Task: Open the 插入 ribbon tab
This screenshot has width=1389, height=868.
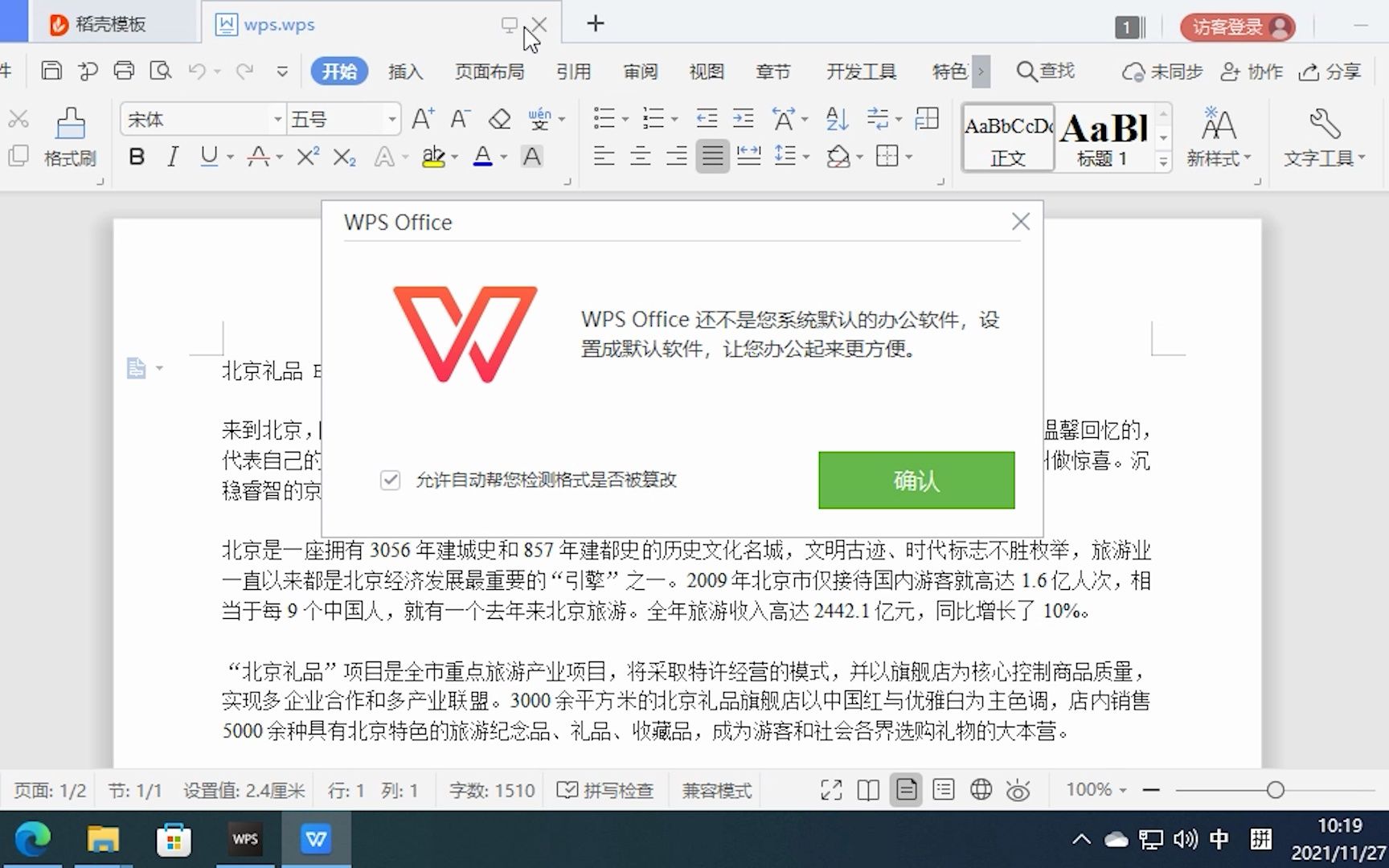Action: pyautogui.click(x=405, y=72)
